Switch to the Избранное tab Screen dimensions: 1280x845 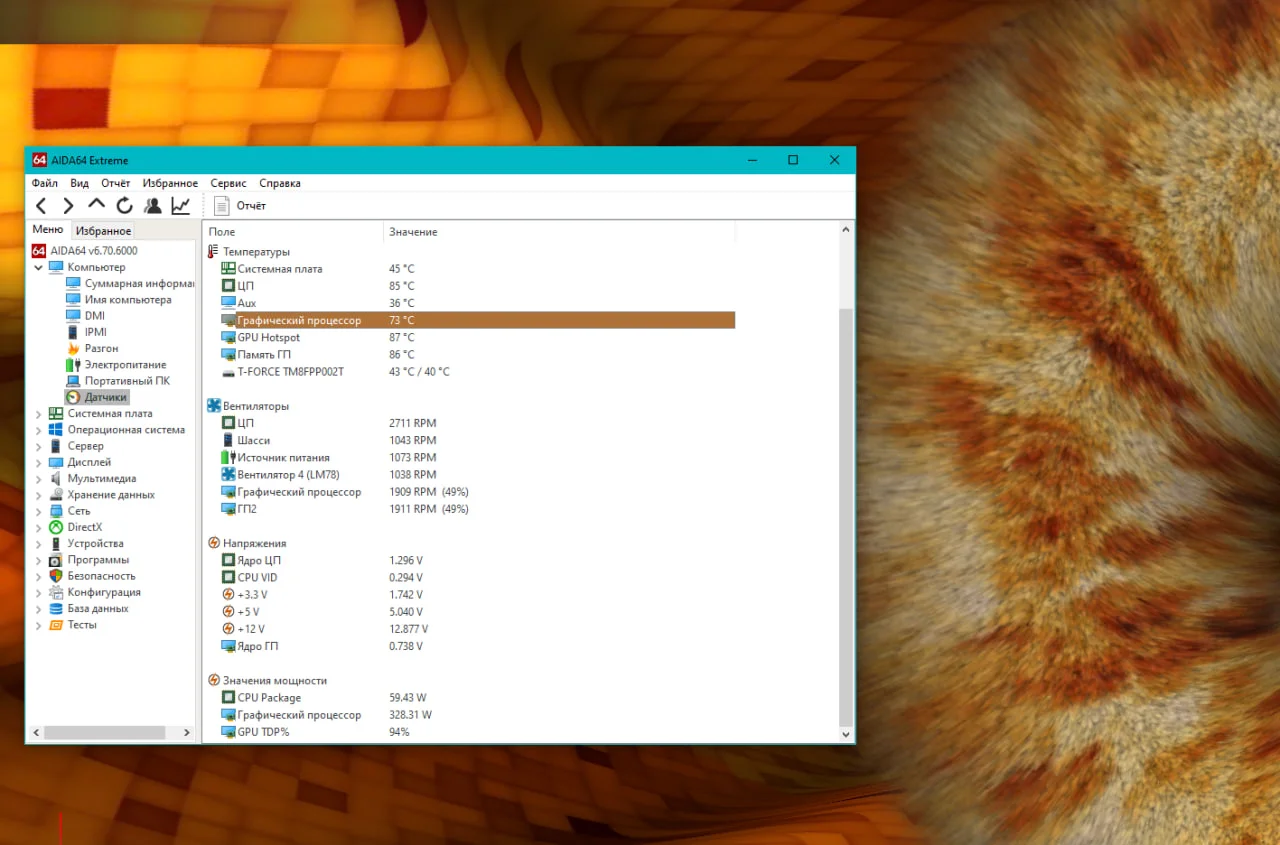point(103,231)
